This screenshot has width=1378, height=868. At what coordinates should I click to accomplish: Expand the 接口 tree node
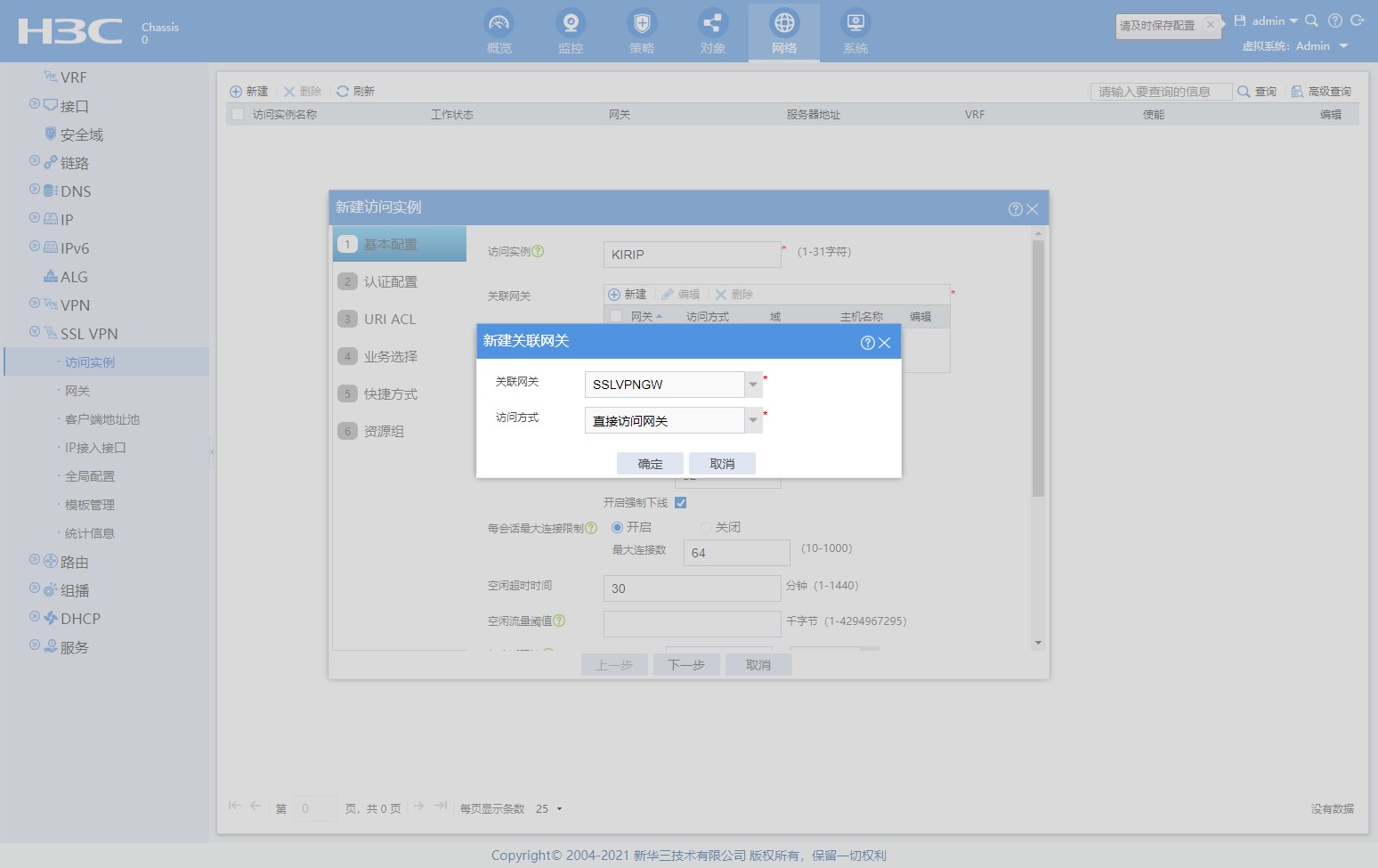click(34, 103)
